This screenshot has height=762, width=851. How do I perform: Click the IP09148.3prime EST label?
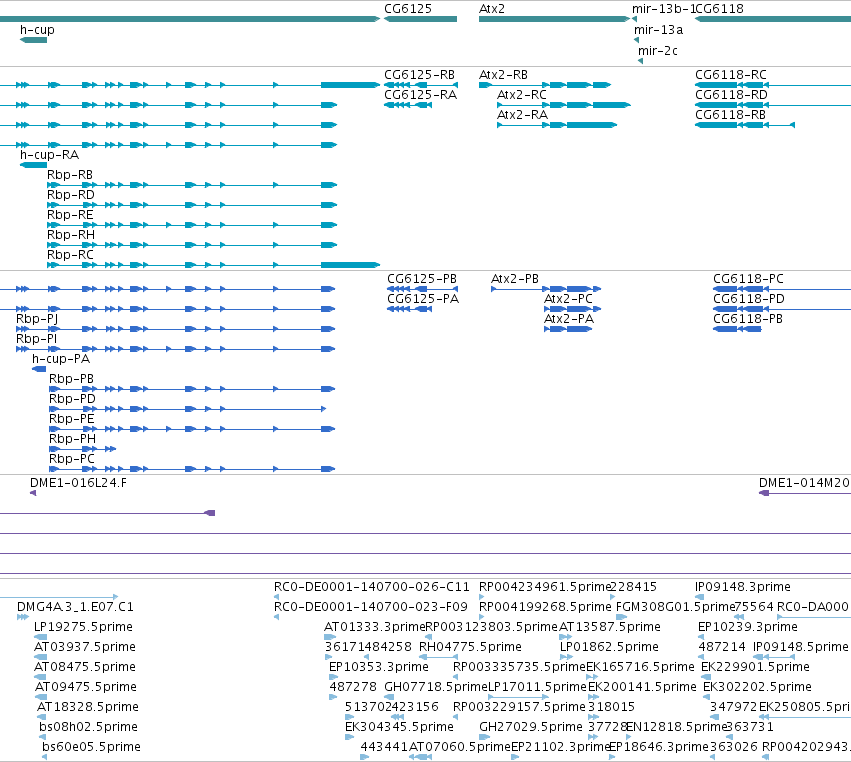[743, 587]
